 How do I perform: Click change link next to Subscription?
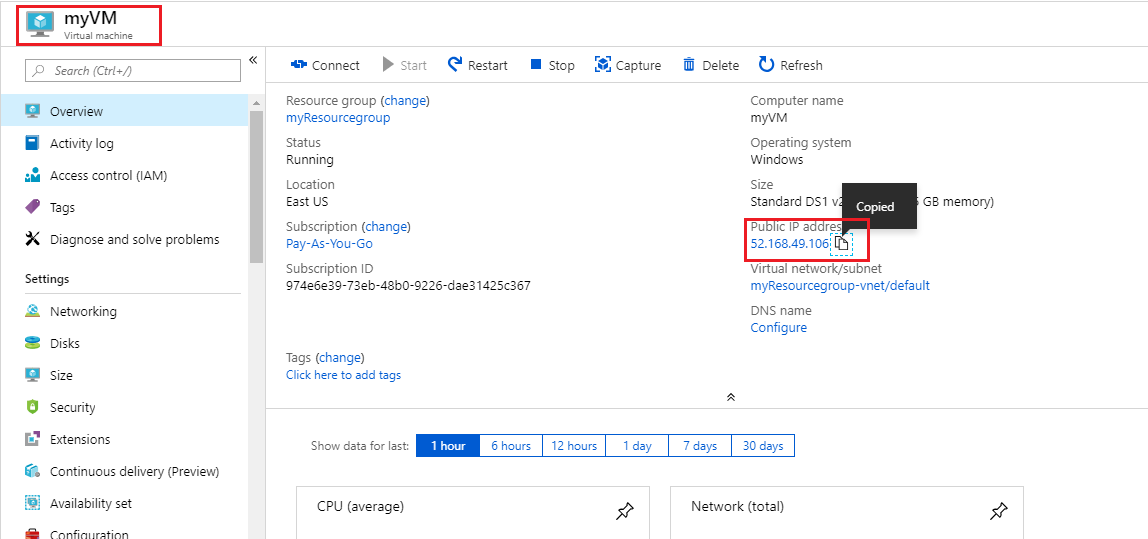[x=387, y=226]
